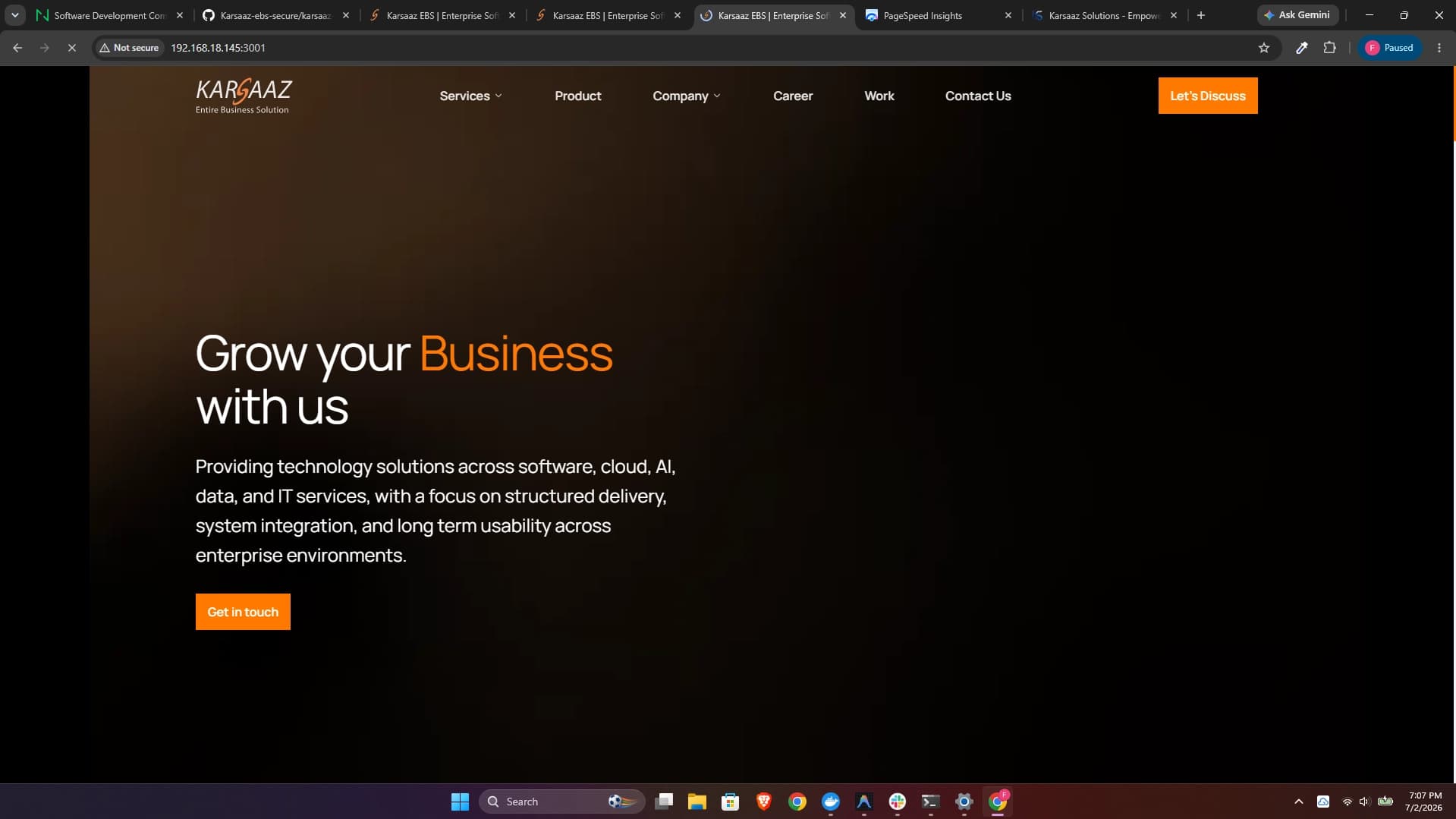
Task: Show hidden system tray icons
Action: (1298, 802)
